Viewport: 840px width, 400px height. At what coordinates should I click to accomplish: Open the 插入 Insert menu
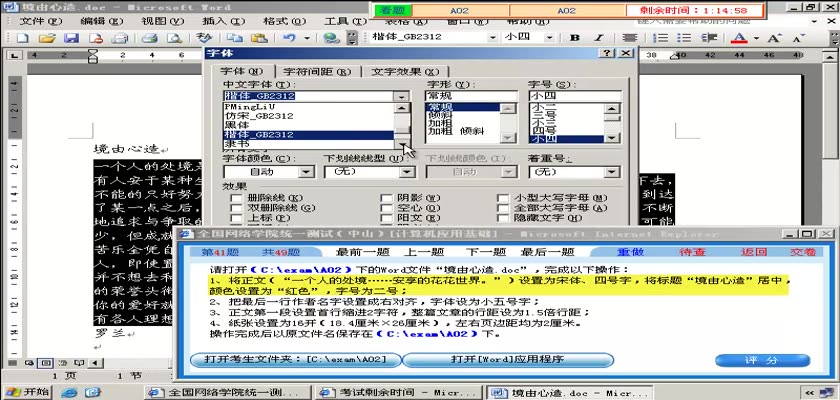coord(223,21)
